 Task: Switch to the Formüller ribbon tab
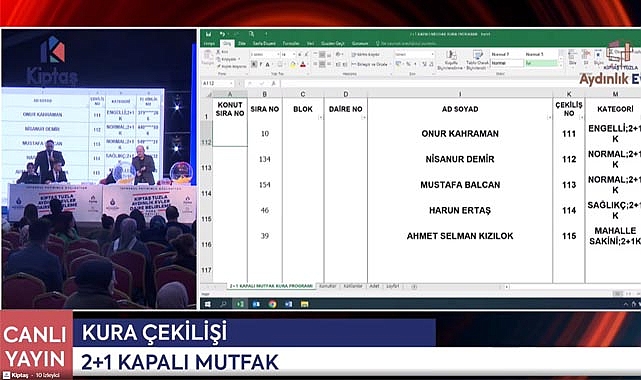(x=291, y=43)
